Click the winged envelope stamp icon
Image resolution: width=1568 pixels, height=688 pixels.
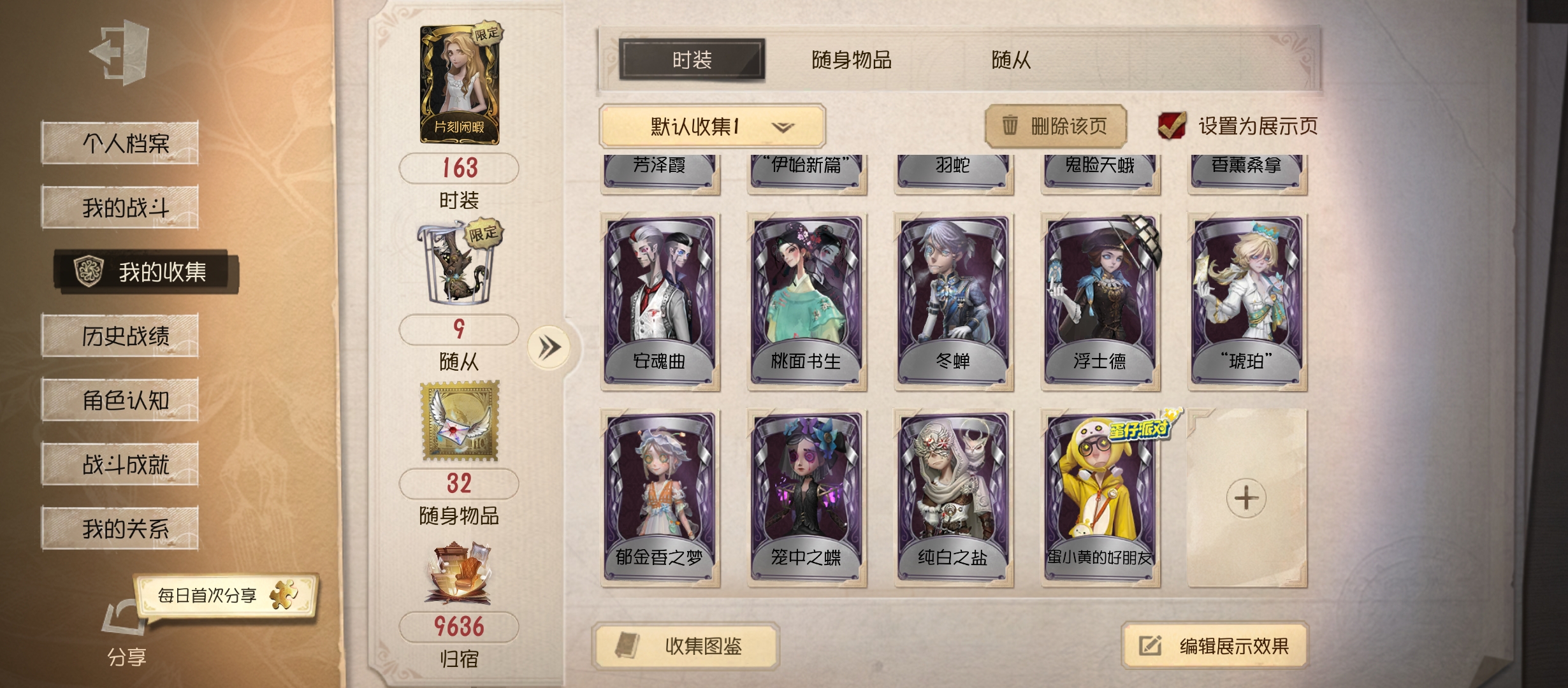460,422
